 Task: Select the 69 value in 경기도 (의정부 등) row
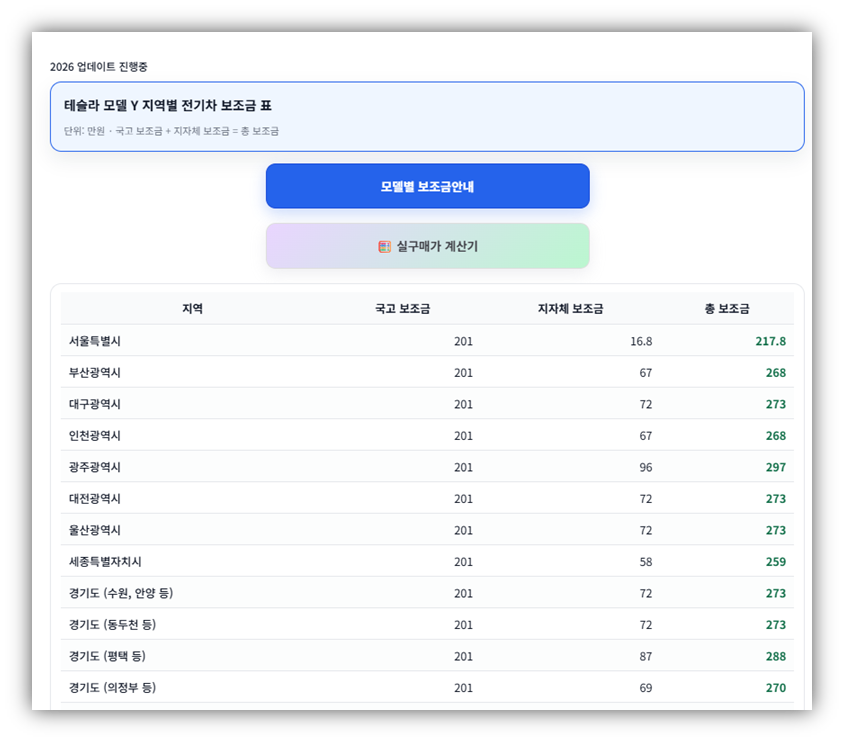[646, 688]
